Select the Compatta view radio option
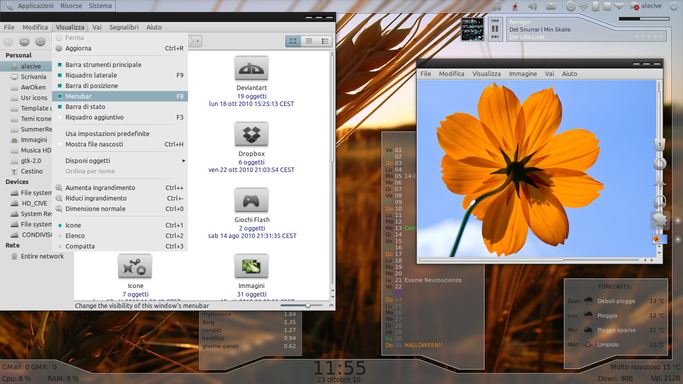This screenshot has height=384, width=683. pyautogui.click(x=120, y=246)
